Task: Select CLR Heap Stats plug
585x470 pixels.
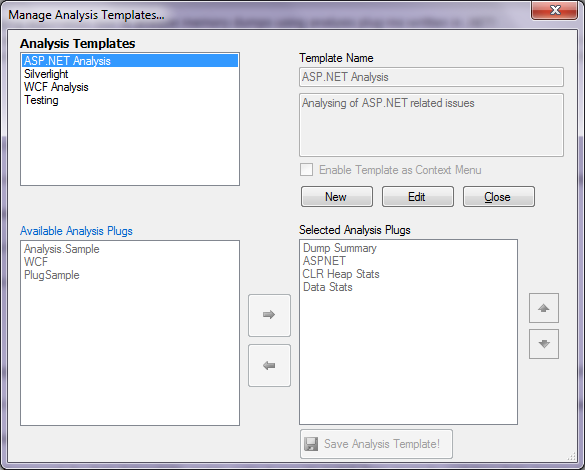Action: click(x=341, y=274)
